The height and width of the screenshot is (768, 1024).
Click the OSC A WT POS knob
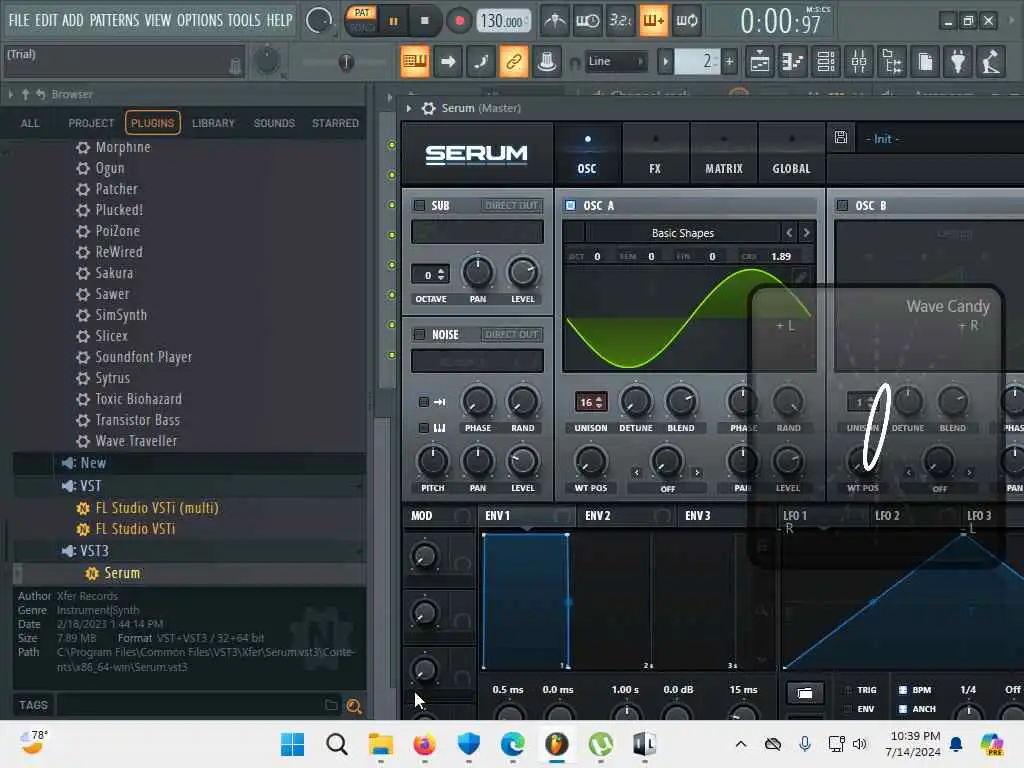(590, 462)
